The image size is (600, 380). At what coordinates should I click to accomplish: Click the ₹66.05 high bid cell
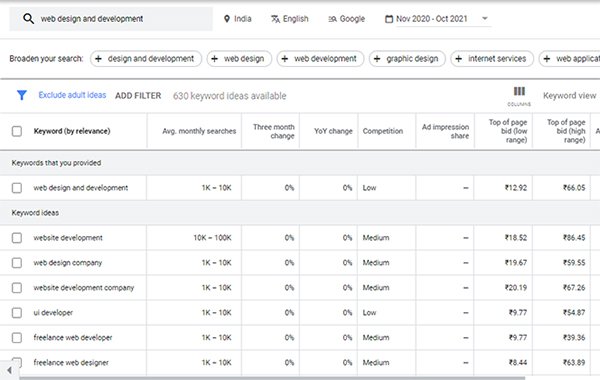click(x=574, y=188)
